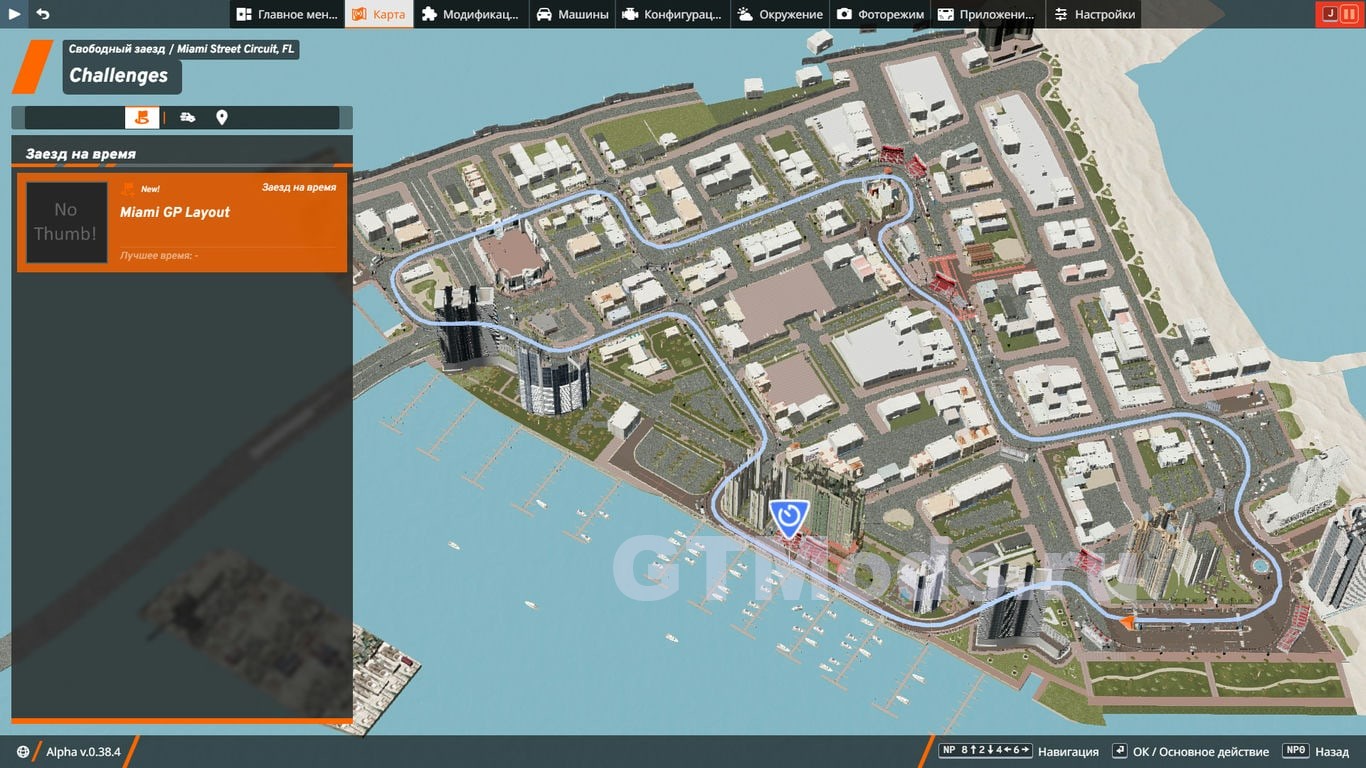Open the Главное меню tab
This screenshot has width=1366, height=768.
click(286, 14)
